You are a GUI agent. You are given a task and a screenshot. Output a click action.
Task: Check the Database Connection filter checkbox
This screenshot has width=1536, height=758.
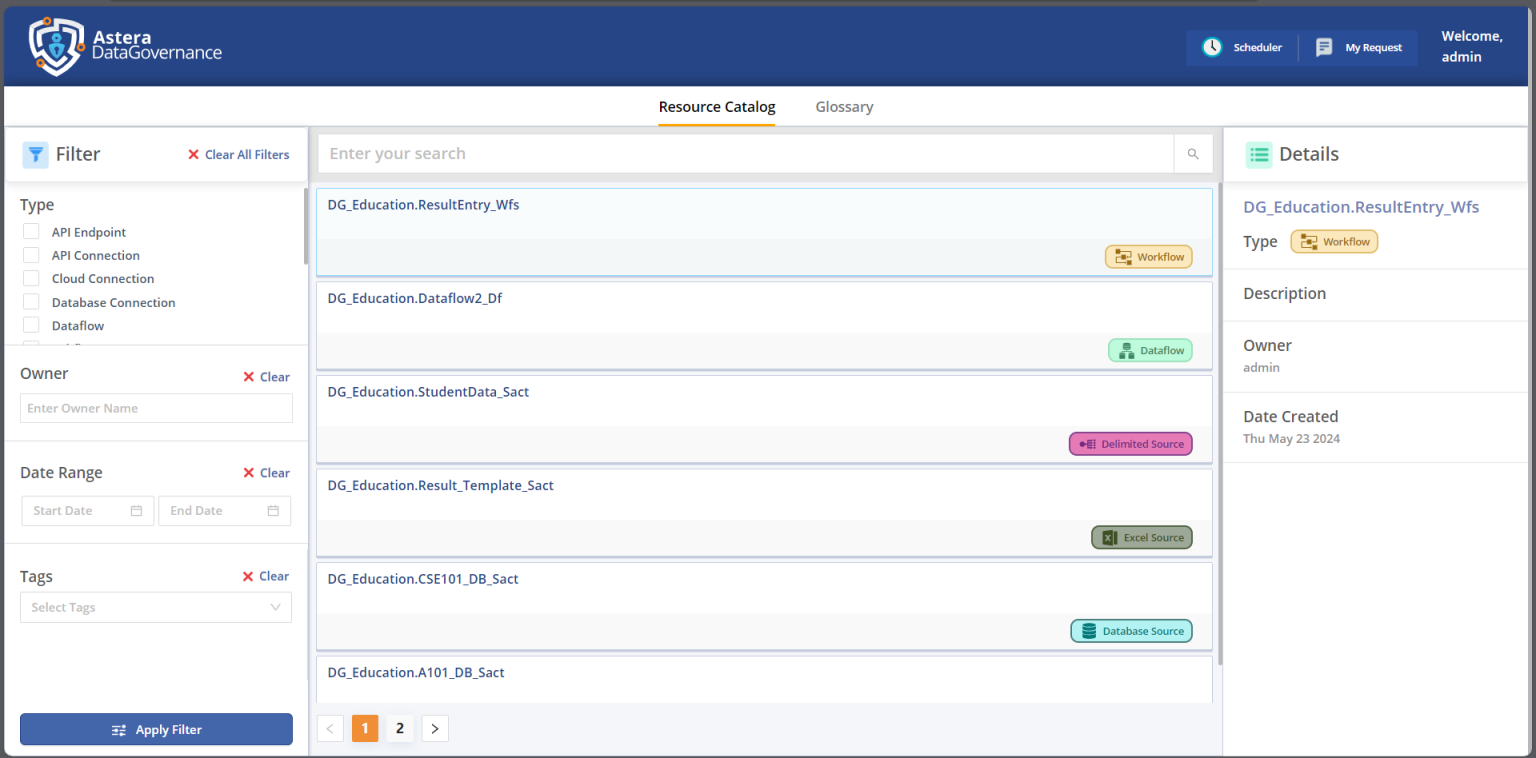31,302
